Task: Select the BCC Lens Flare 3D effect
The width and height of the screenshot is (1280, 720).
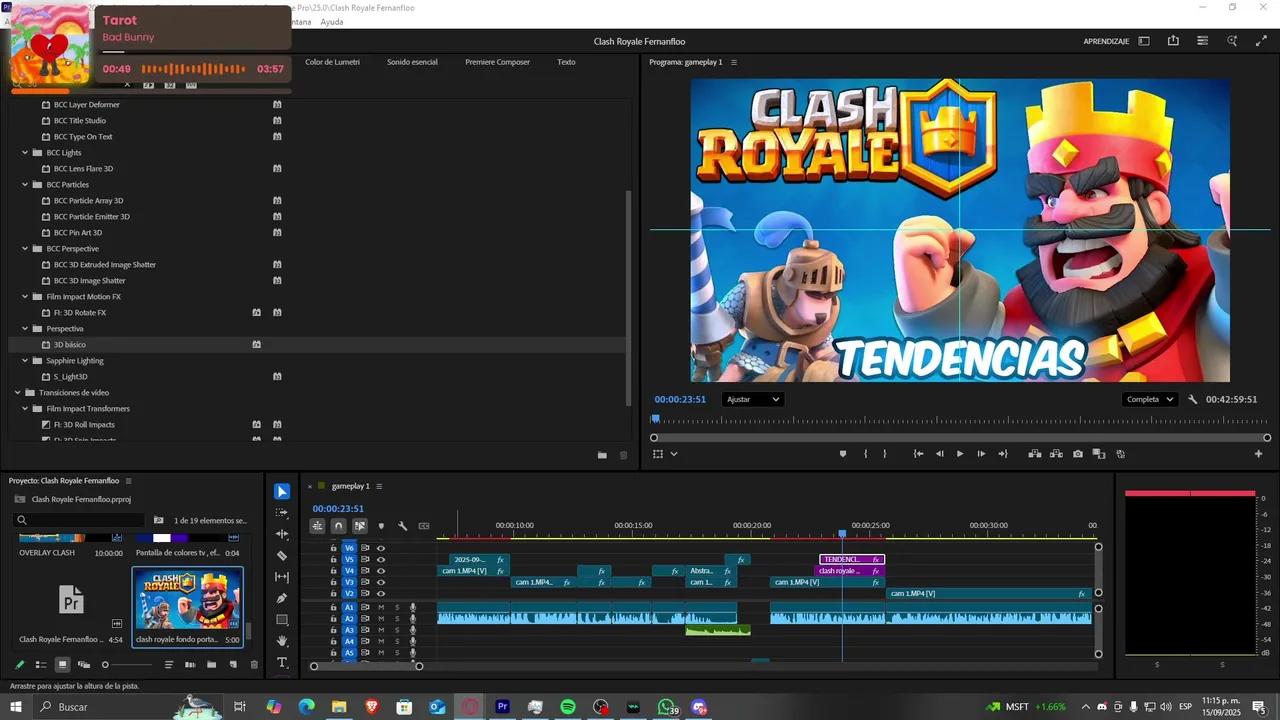Action: [83, 169]
